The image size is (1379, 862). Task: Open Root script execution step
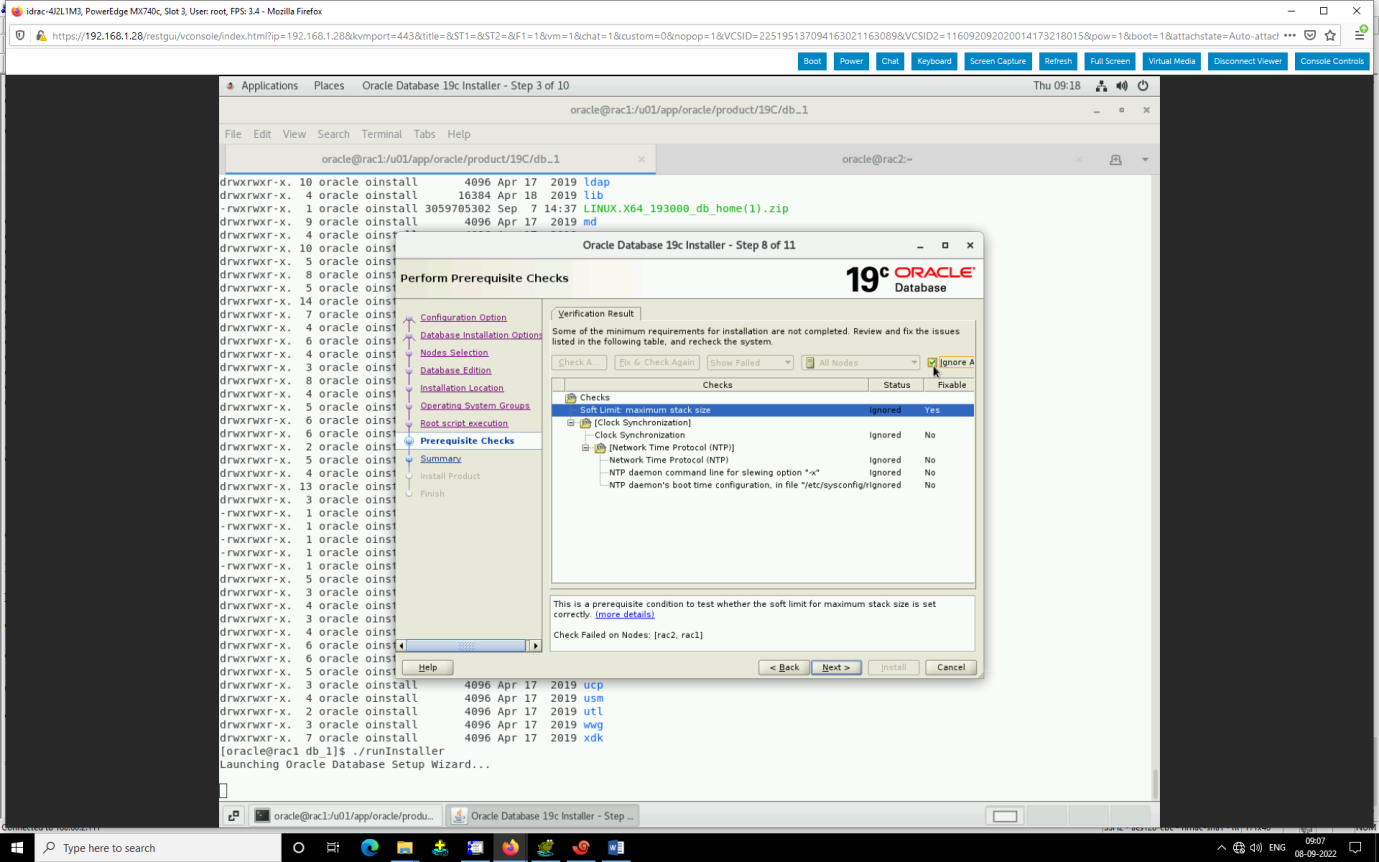coord(464,423)
